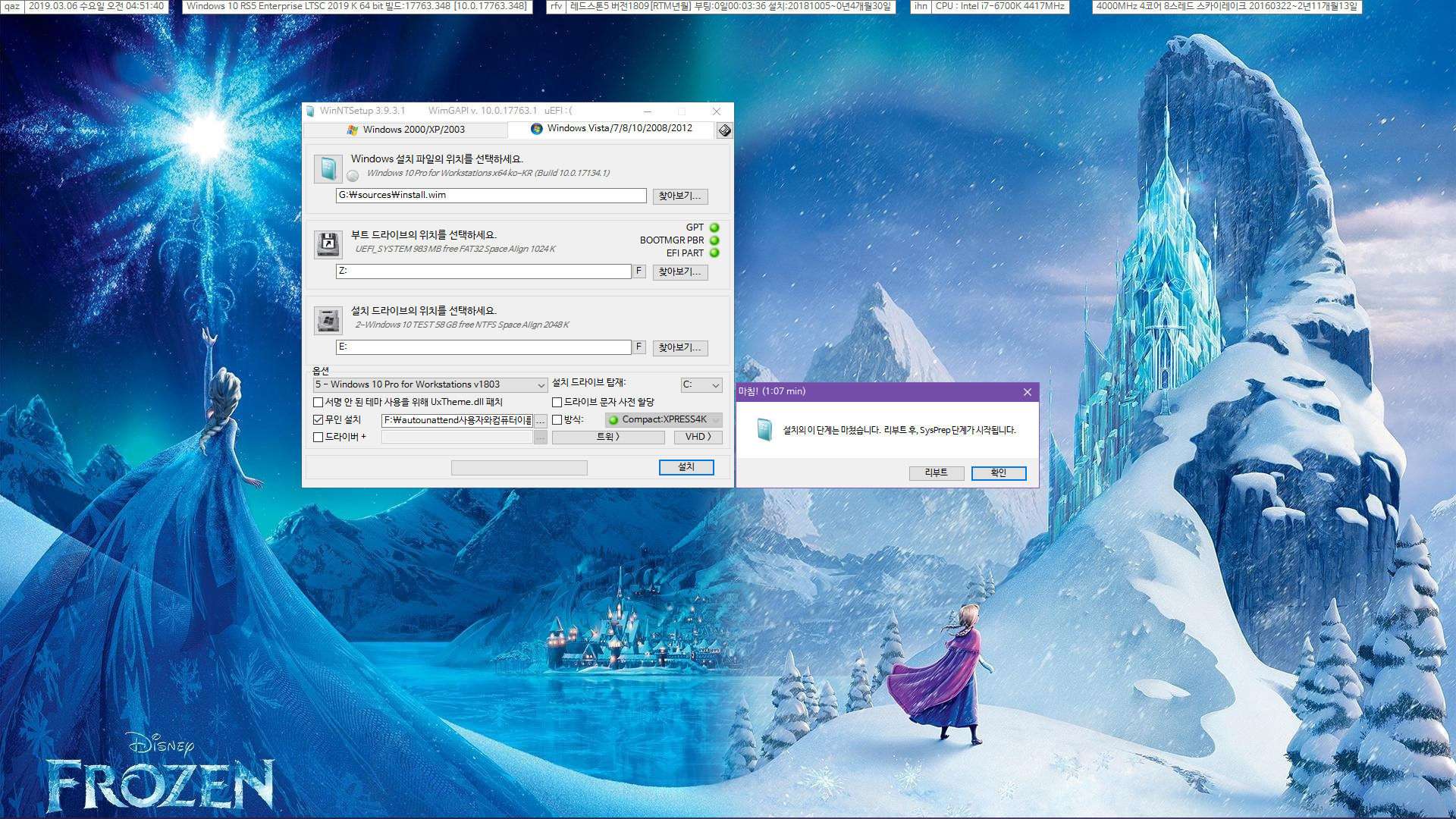Click the info icon in the finished dialog
The width and height of the screenshot is (1456, 819).
[764, 430]
